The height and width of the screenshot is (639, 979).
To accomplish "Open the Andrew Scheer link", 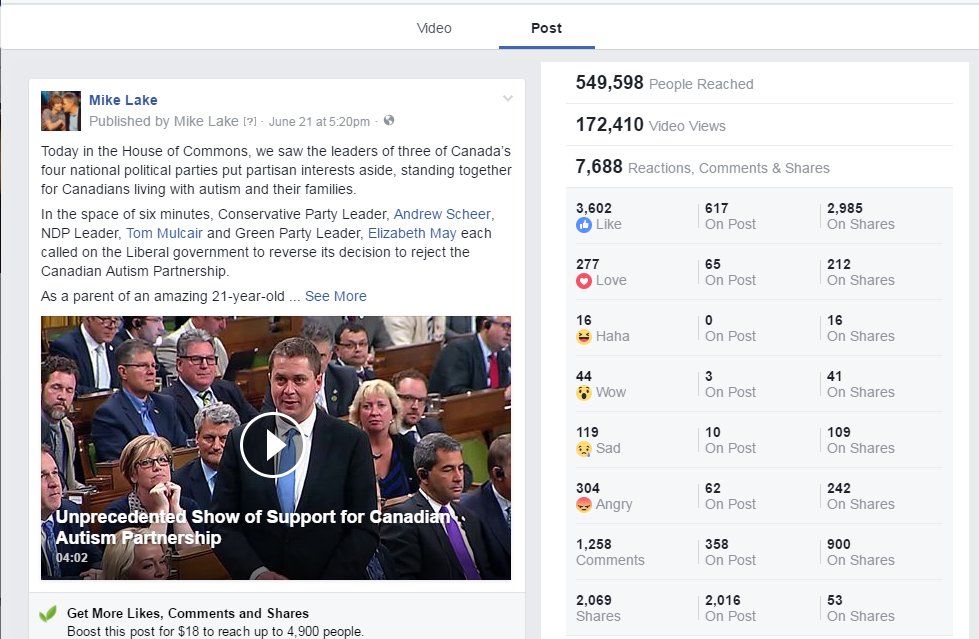I will coord(442,214).
